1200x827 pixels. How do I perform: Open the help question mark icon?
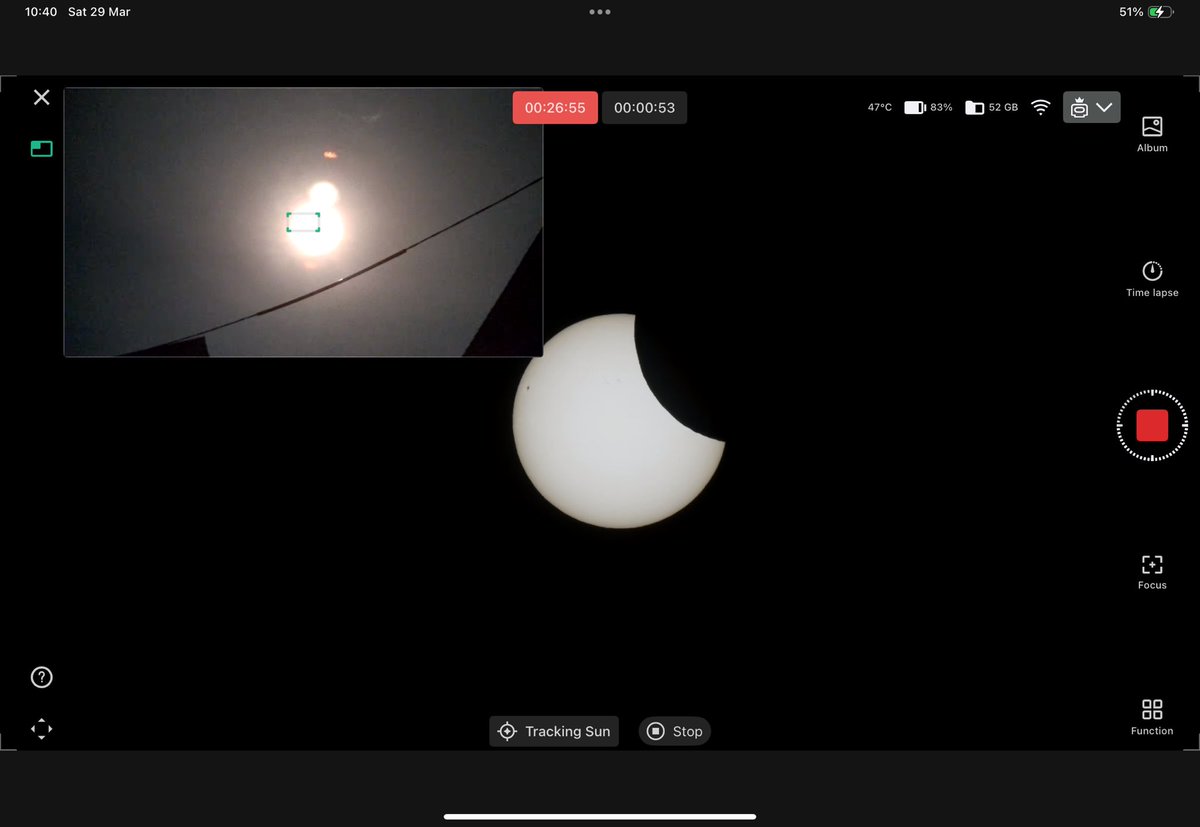coord(41,677)
